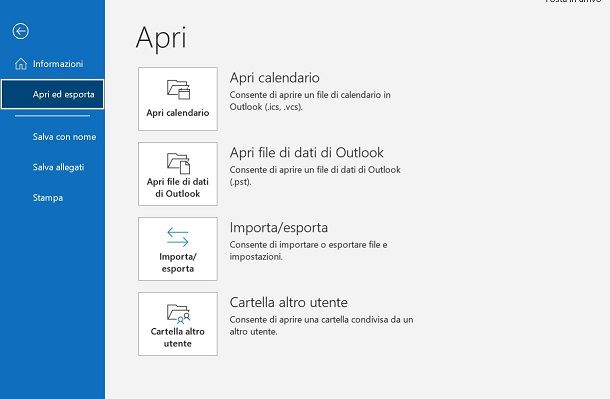610x399 pixels.
Task: Select the Apri calendario heading text
Action: [x=275, y=78]
